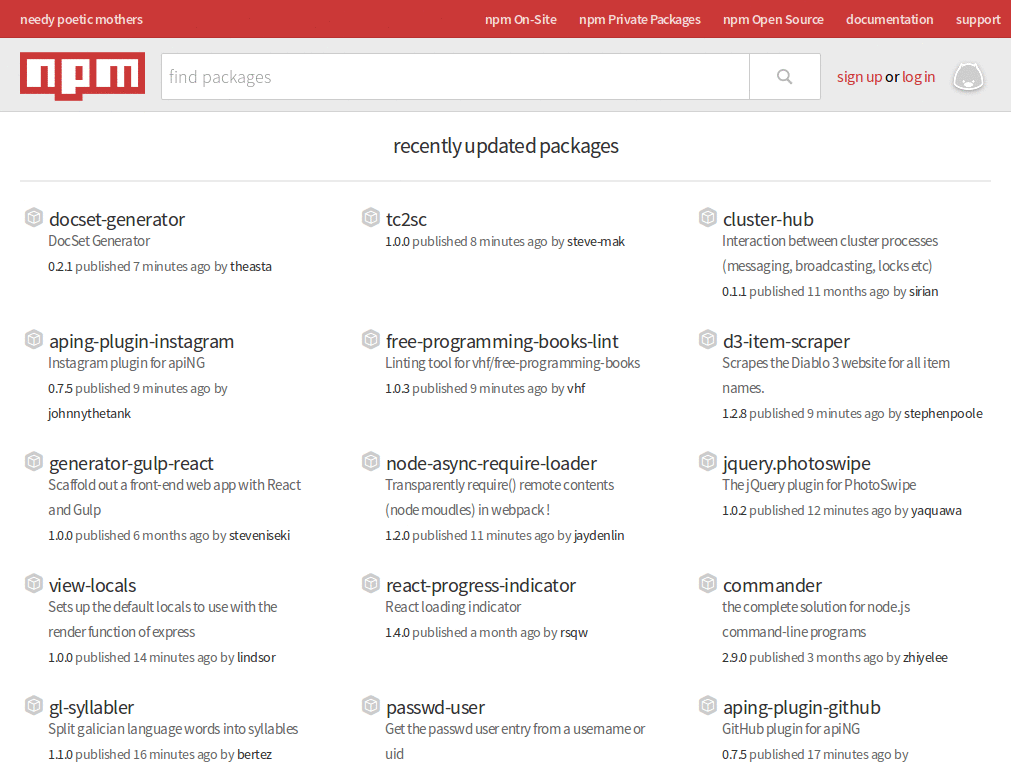Open the passwd-user package

tap(435, 708)
